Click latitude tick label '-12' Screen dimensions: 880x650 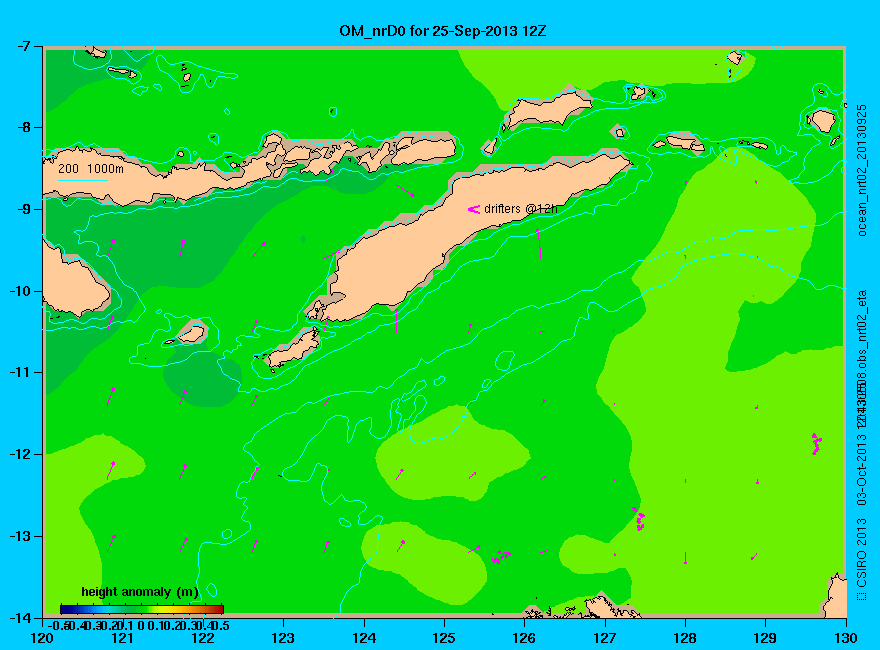click(x=21, y=454)
